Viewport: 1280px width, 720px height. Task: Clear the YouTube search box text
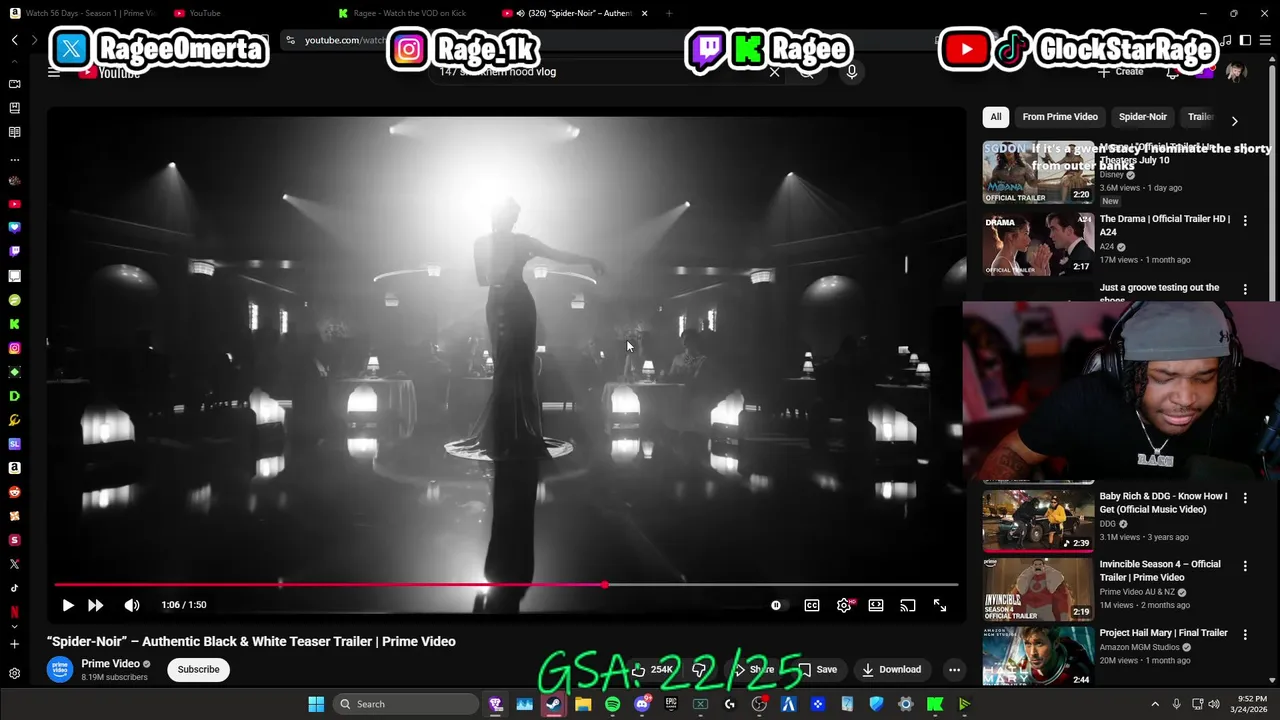pos(774,72)
